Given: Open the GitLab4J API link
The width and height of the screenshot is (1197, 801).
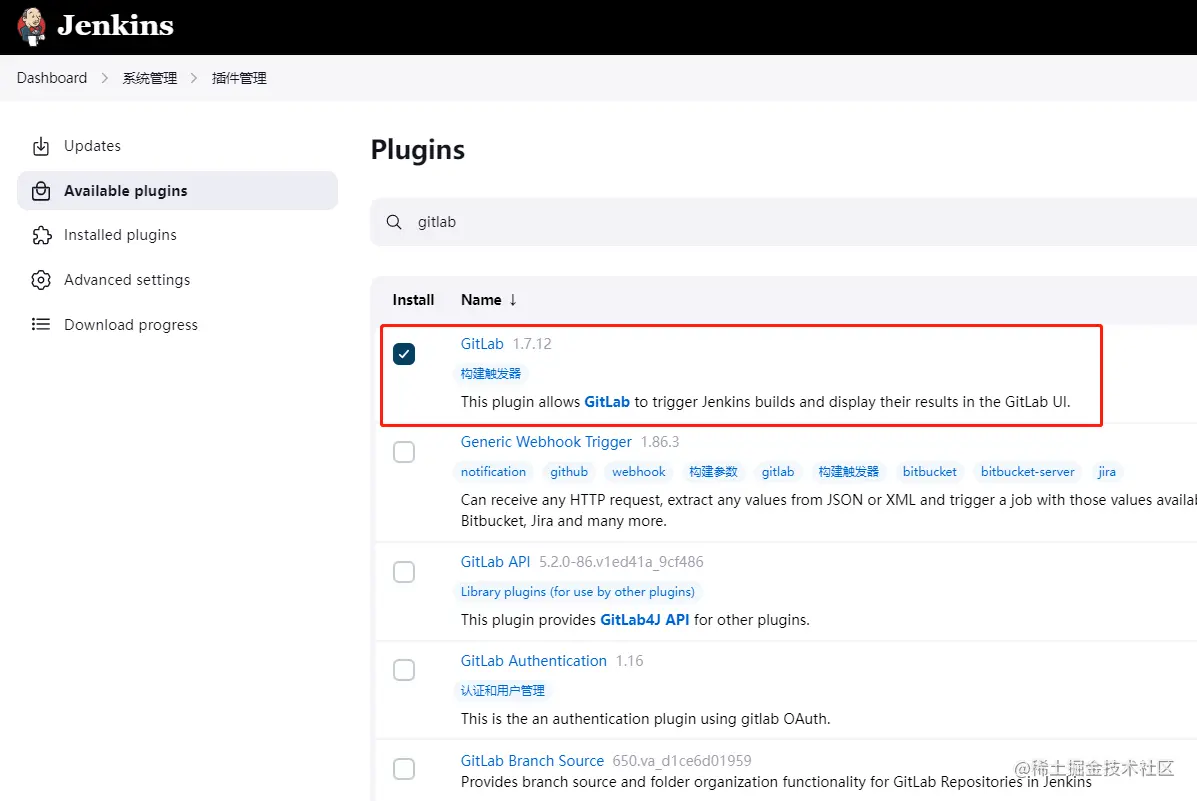Looking at the screenshot, I should click(644, 620).
